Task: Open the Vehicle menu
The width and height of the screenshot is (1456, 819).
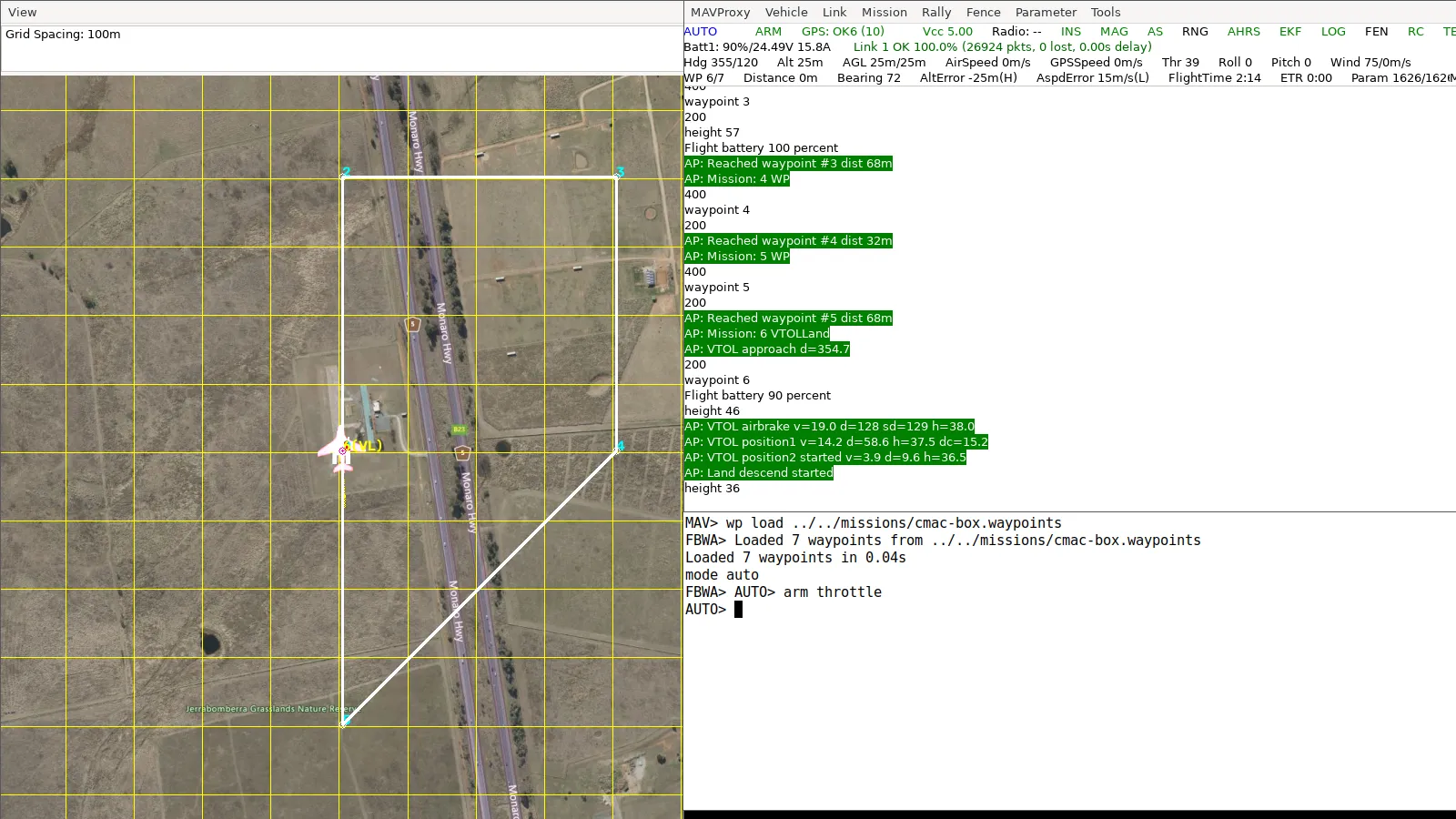Action: point(786,12)
